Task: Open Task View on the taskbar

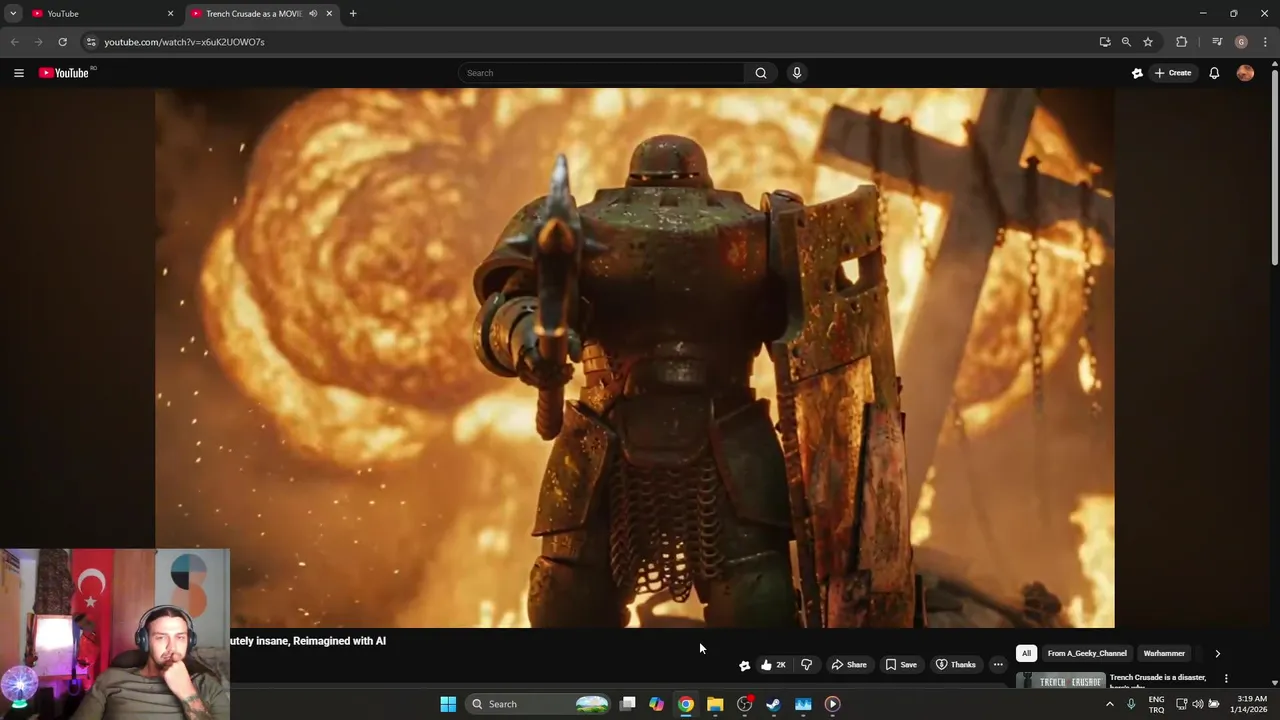Action: 628,704
